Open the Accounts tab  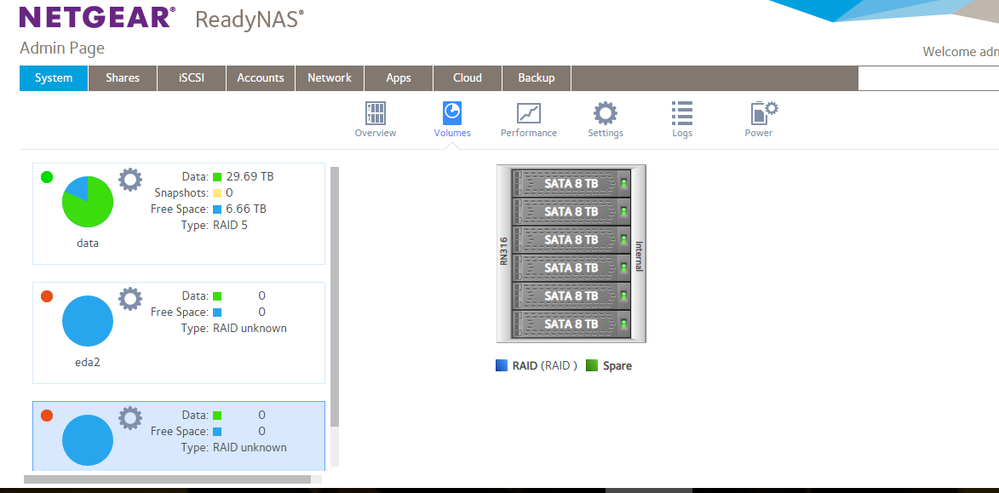click(x=260, y=78)
